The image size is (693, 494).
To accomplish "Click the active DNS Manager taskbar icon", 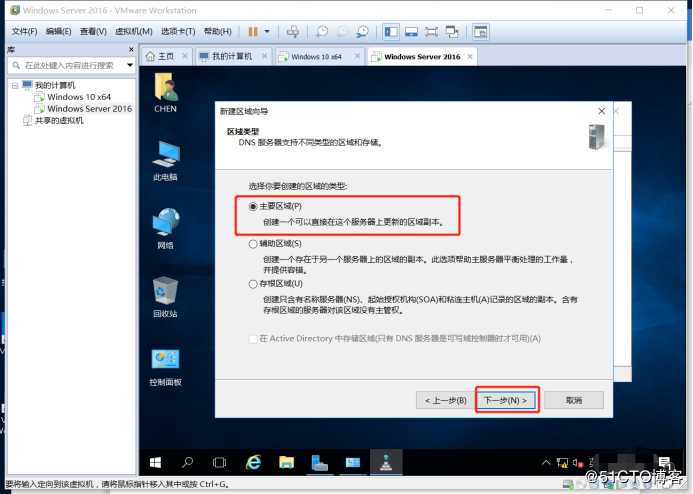I will [386, 463].
